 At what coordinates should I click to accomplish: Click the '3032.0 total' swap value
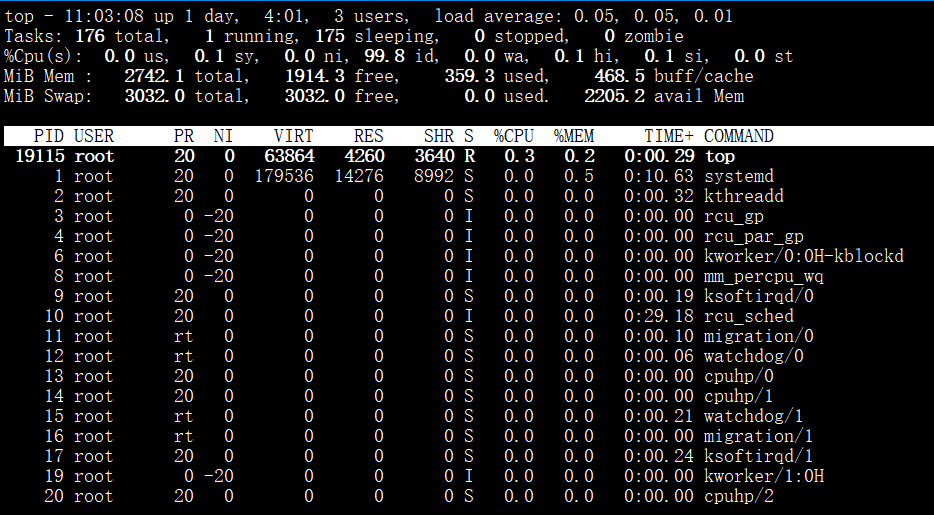pyautogui.click(x=186, y=96)
